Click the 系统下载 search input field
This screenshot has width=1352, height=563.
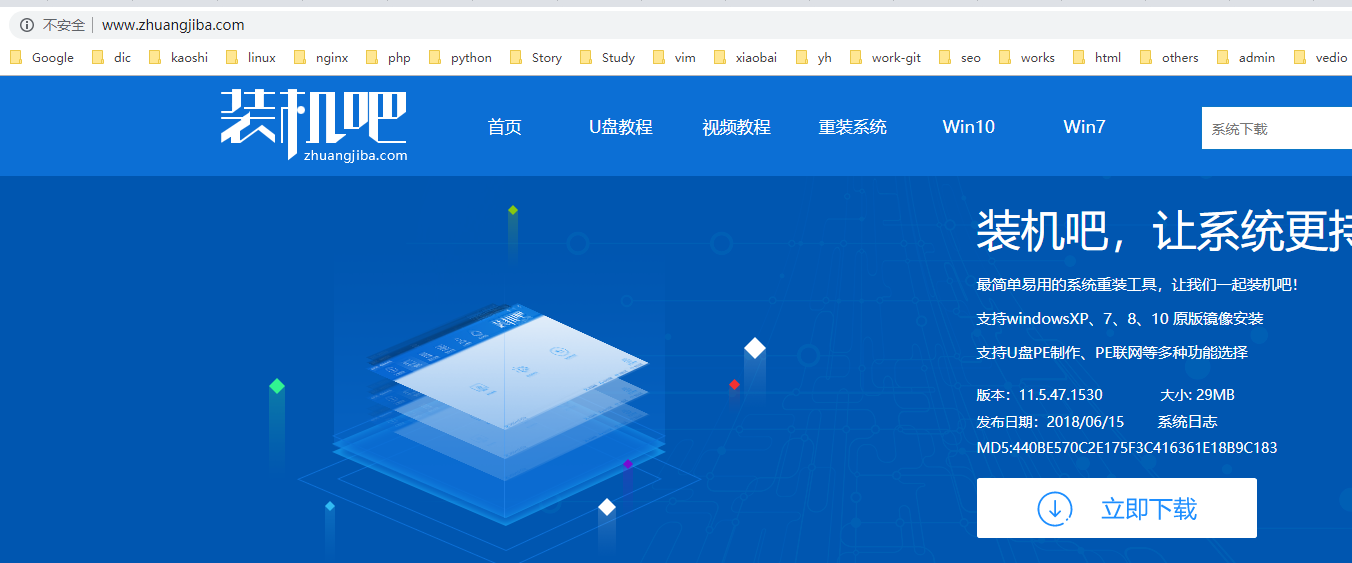click(1276, 129)
